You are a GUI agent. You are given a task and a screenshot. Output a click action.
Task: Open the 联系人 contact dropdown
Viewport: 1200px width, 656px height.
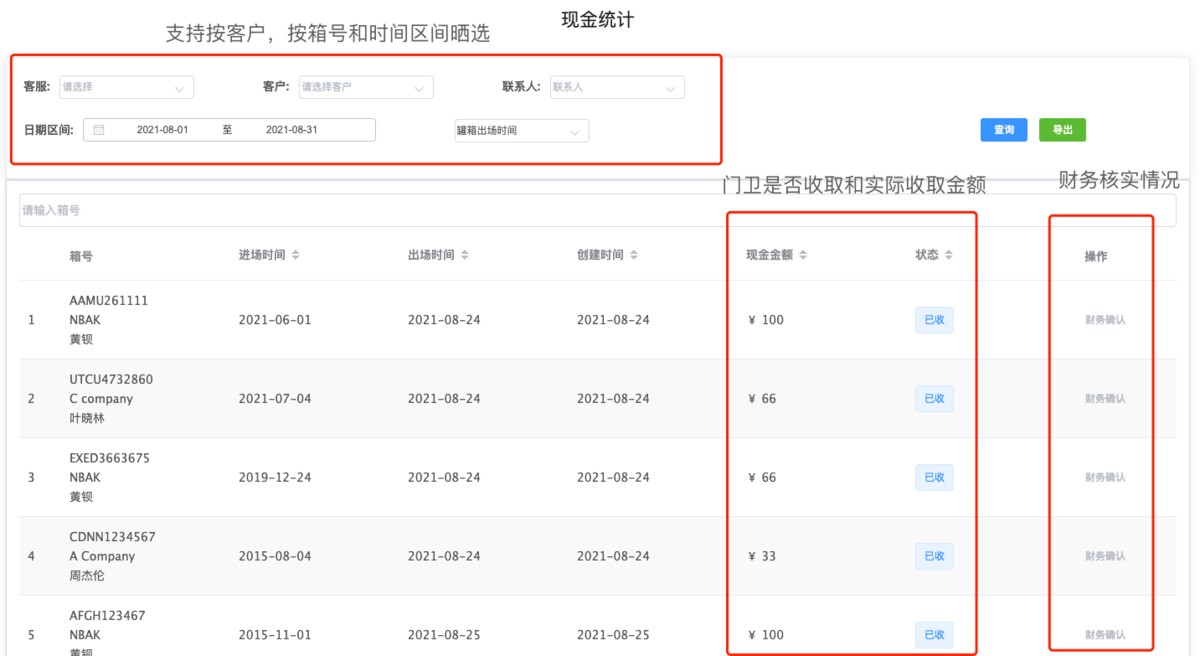coord(617,87)
